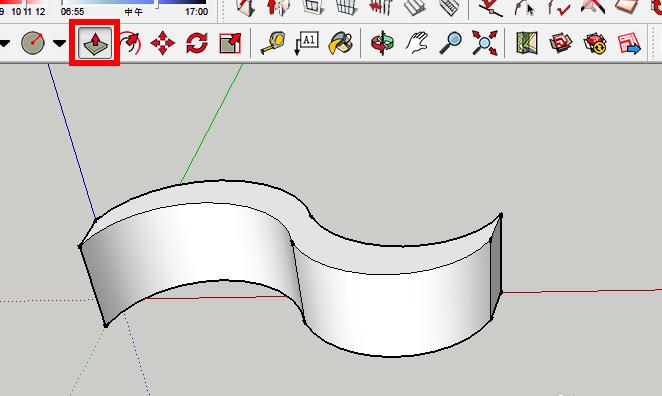This screenshot has height=396, width=662.
Task: Select the Move tool with four arrows
Action: pos(163,43)
